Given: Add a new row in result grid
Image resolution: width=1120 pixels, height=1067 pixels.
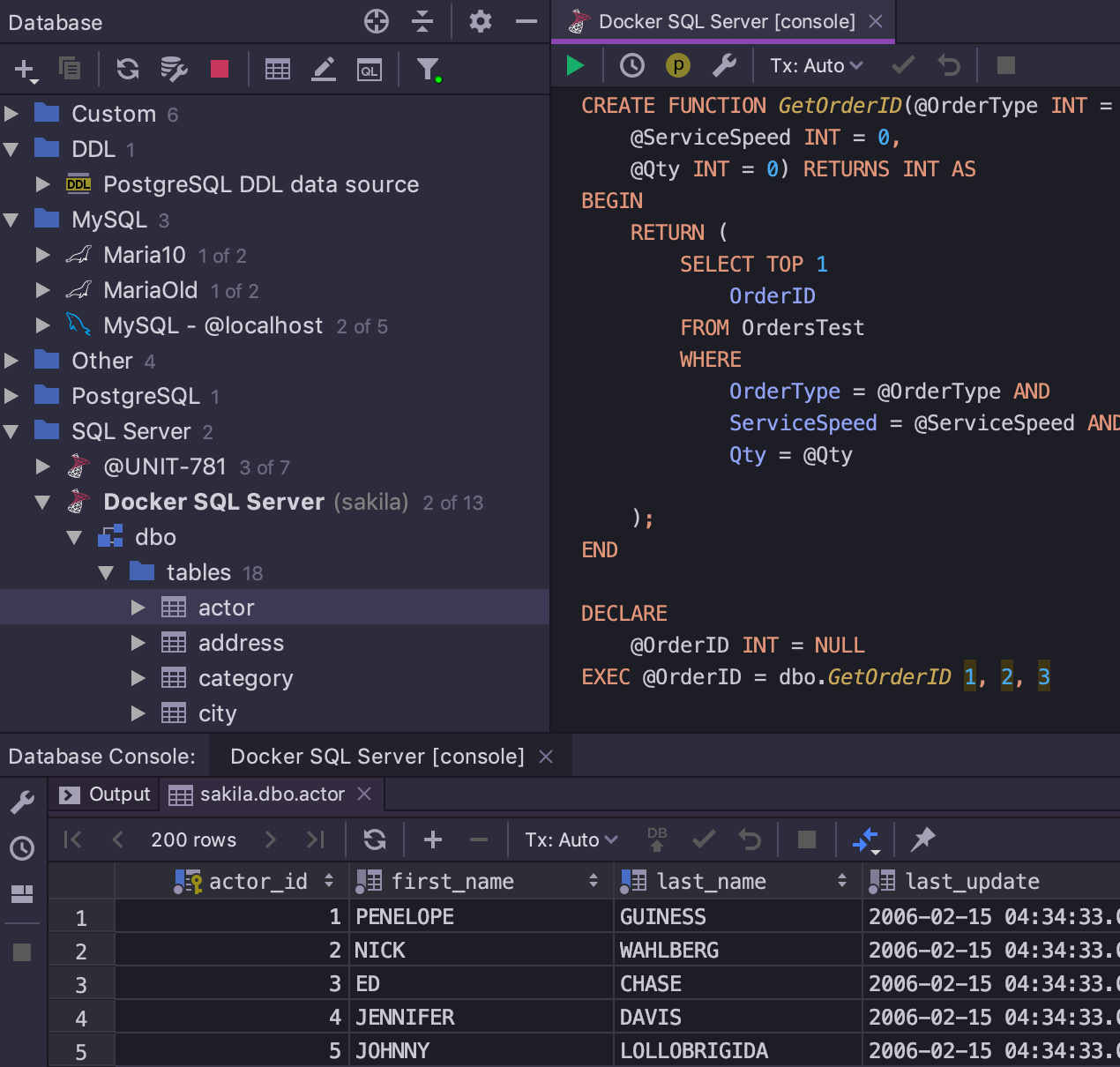Looking at the screenshot, I should 433,839.
